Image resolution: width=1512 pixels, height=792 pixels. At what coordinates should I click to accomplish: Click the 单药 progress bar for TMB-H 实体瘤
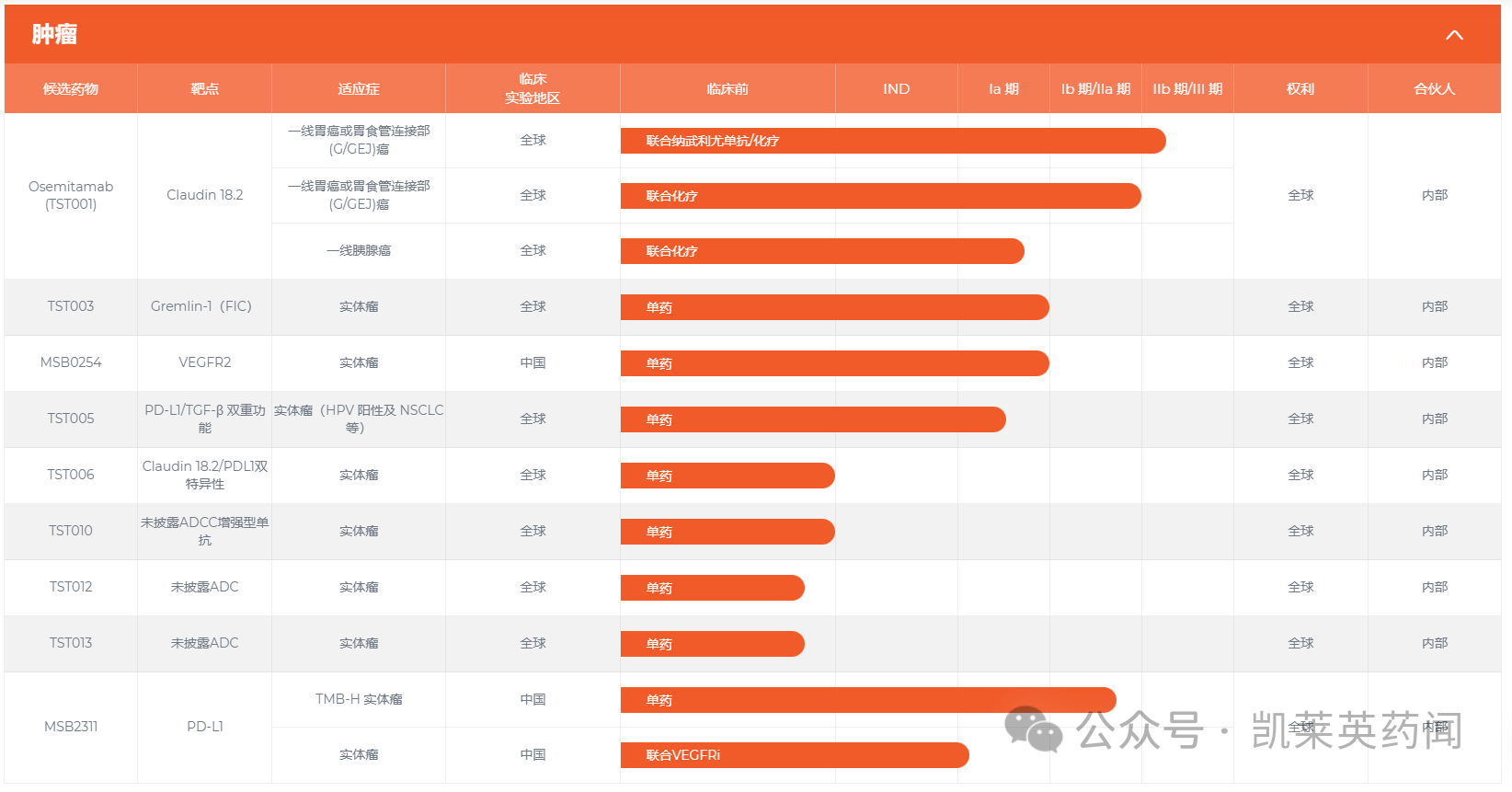pos(868,700)
